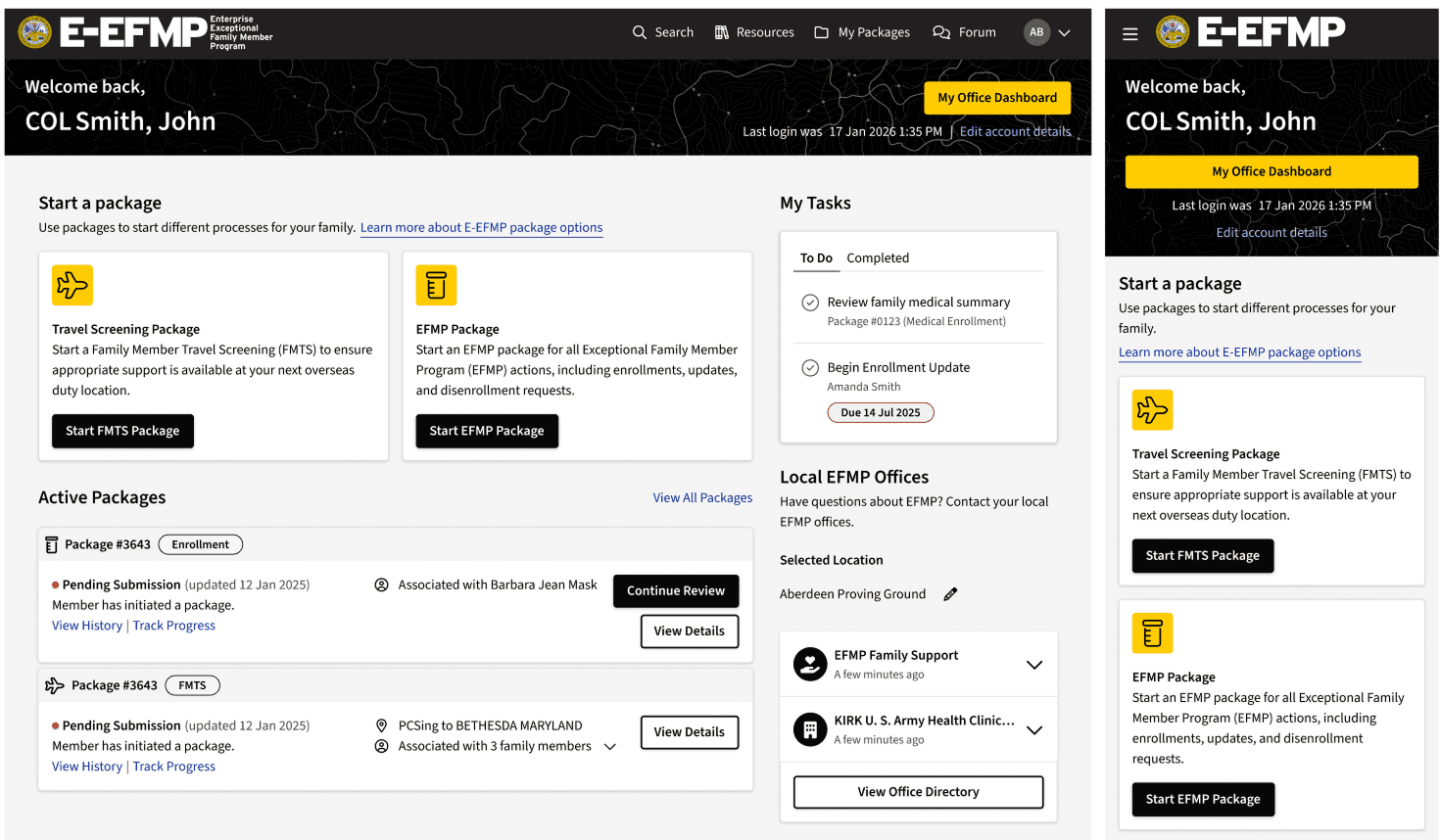Click pencil icon to edit Aberdeen Proving Ground
Viewport: 1440px width, 840px height.
pyautogui.click(x=950, y=594)
